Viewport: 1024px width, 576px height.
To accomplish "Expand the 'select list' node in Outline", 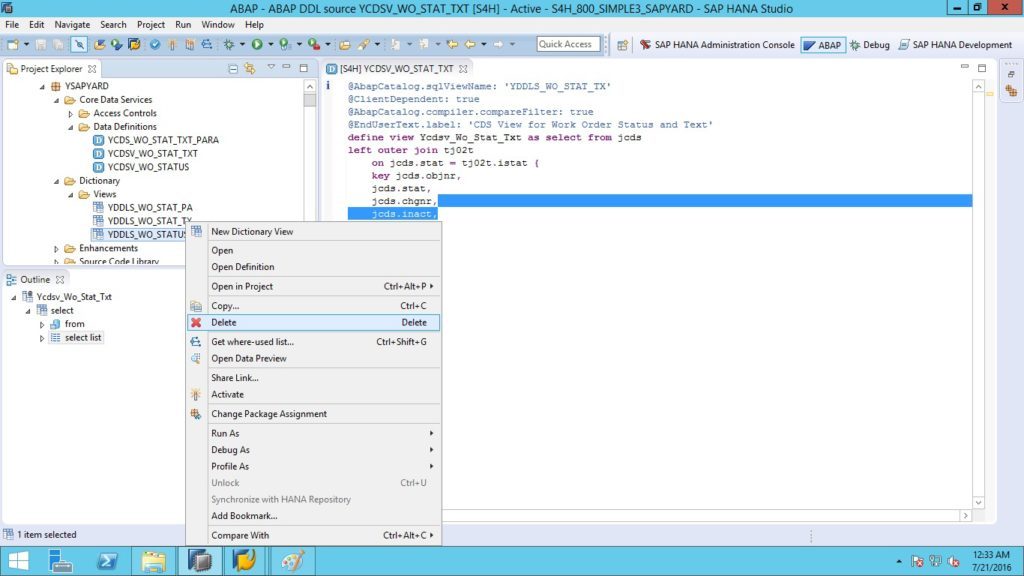I will tap(42, 338).
